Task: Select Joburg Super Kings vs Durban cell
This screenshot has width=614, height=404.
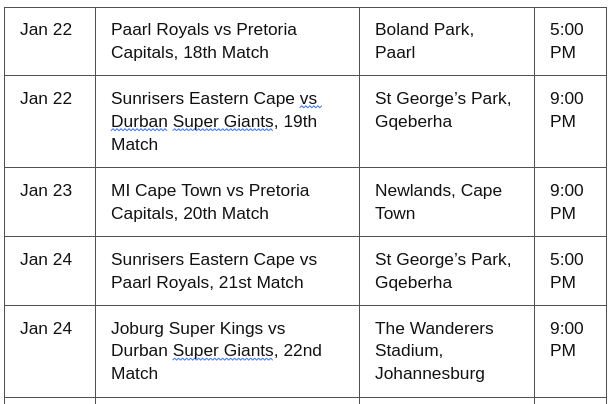Action: [228, 351]
